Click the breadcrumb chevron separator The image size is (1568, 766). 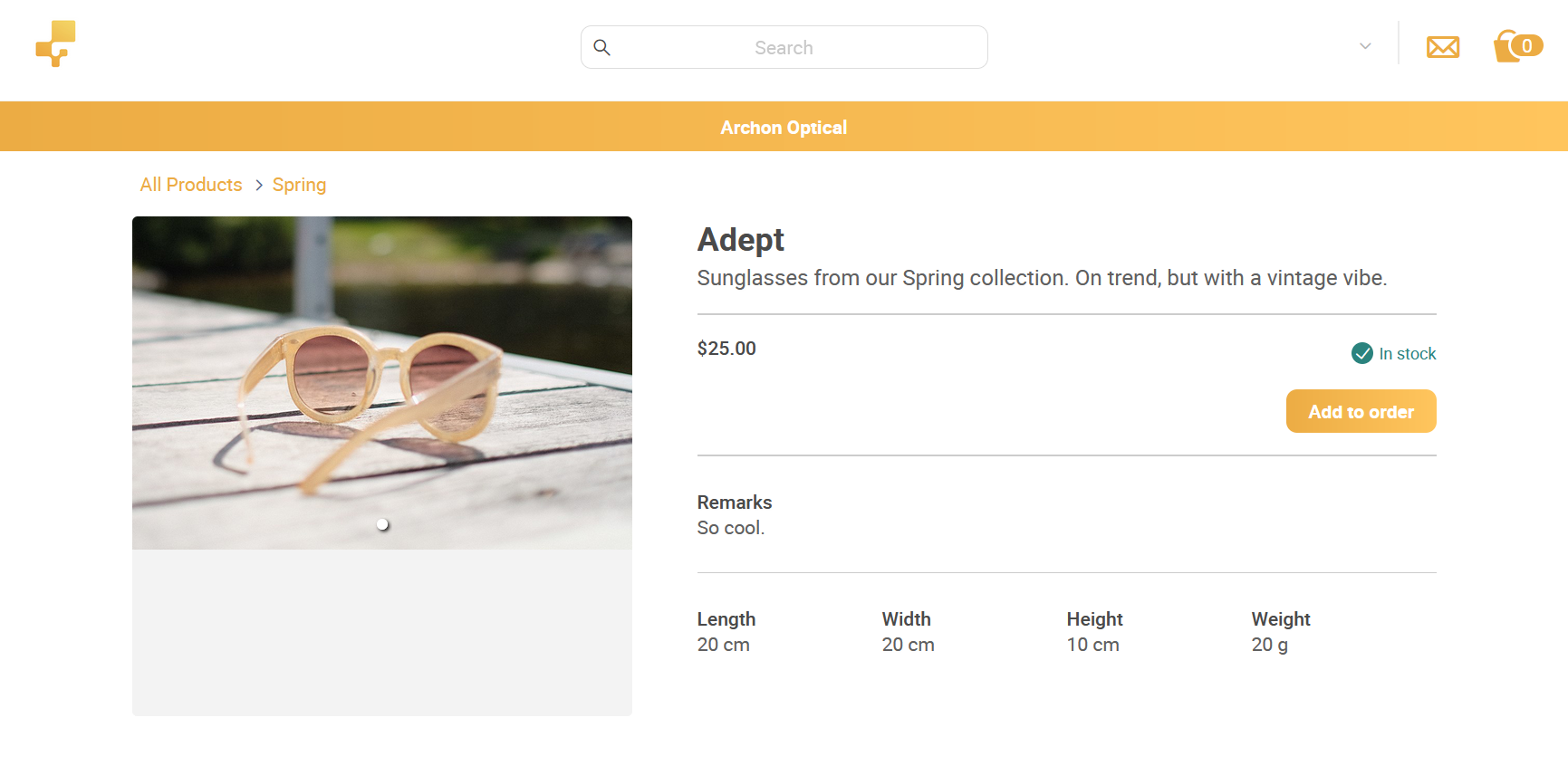pos(258,185)
